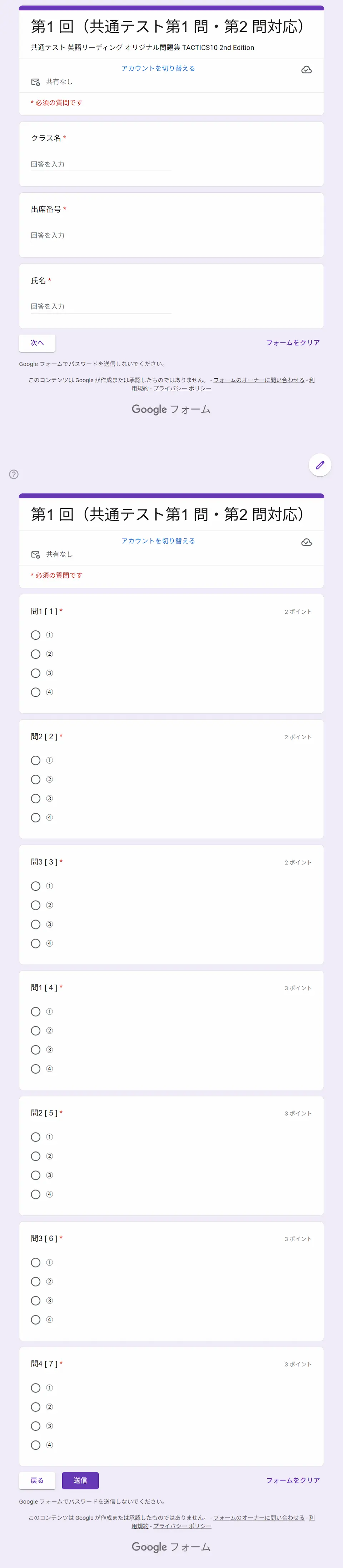The height and width of the screenshot is (1568, 343).
Task: Click the cloud saved icon in first form header
Action: [x=307, y=70]
